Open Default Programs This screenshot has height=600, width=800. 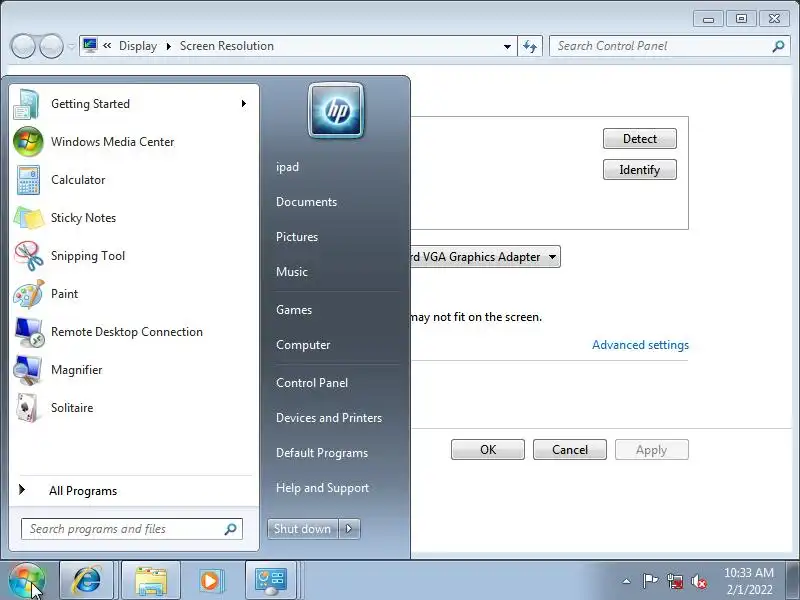[x=321, y=453]
